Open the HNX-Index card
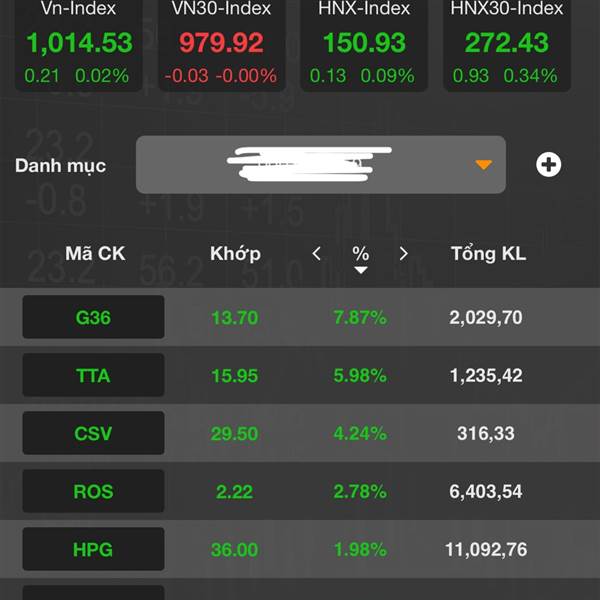 point(364,44)
